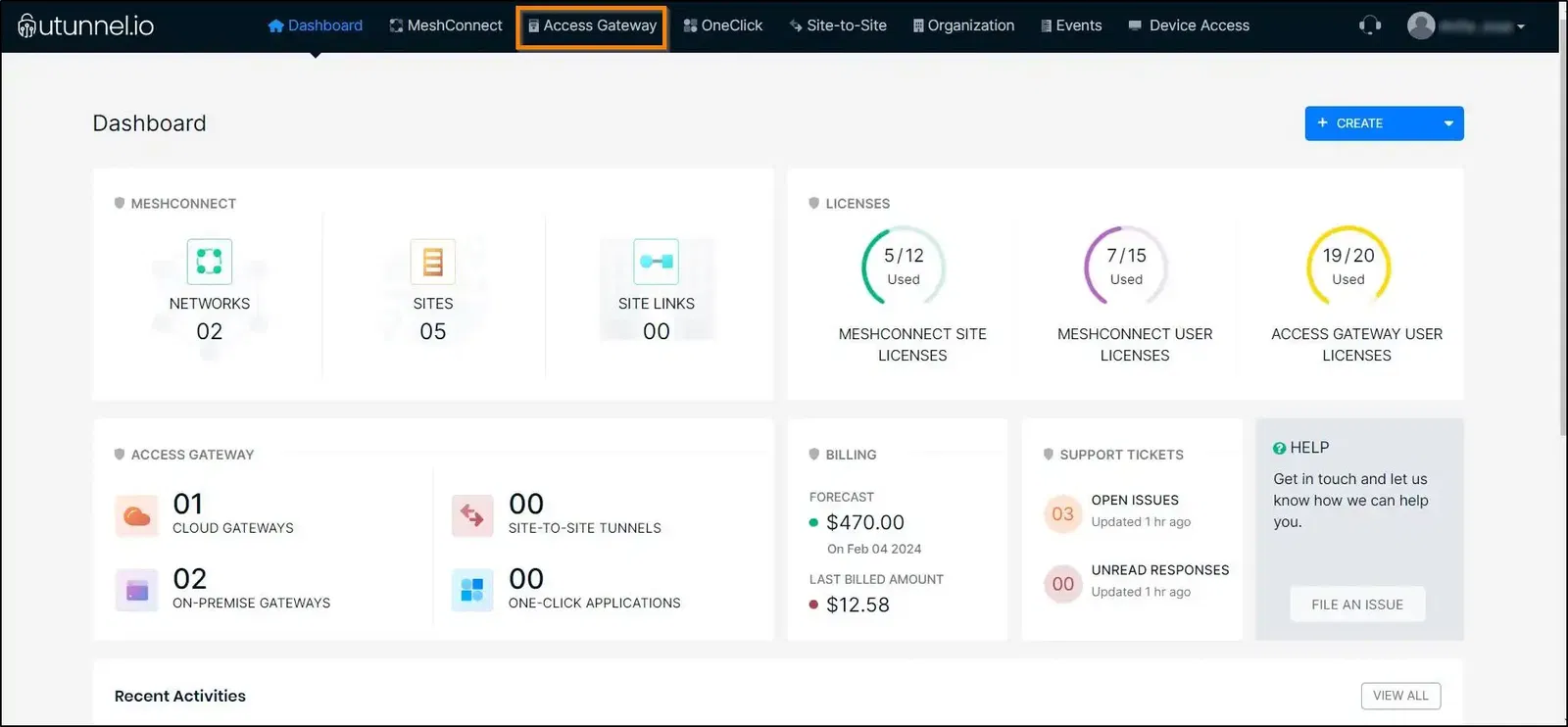This screenshot has height=727, width=1568.
Task: Click the Support Tickets shield icon
Action: coord(1049,455)
